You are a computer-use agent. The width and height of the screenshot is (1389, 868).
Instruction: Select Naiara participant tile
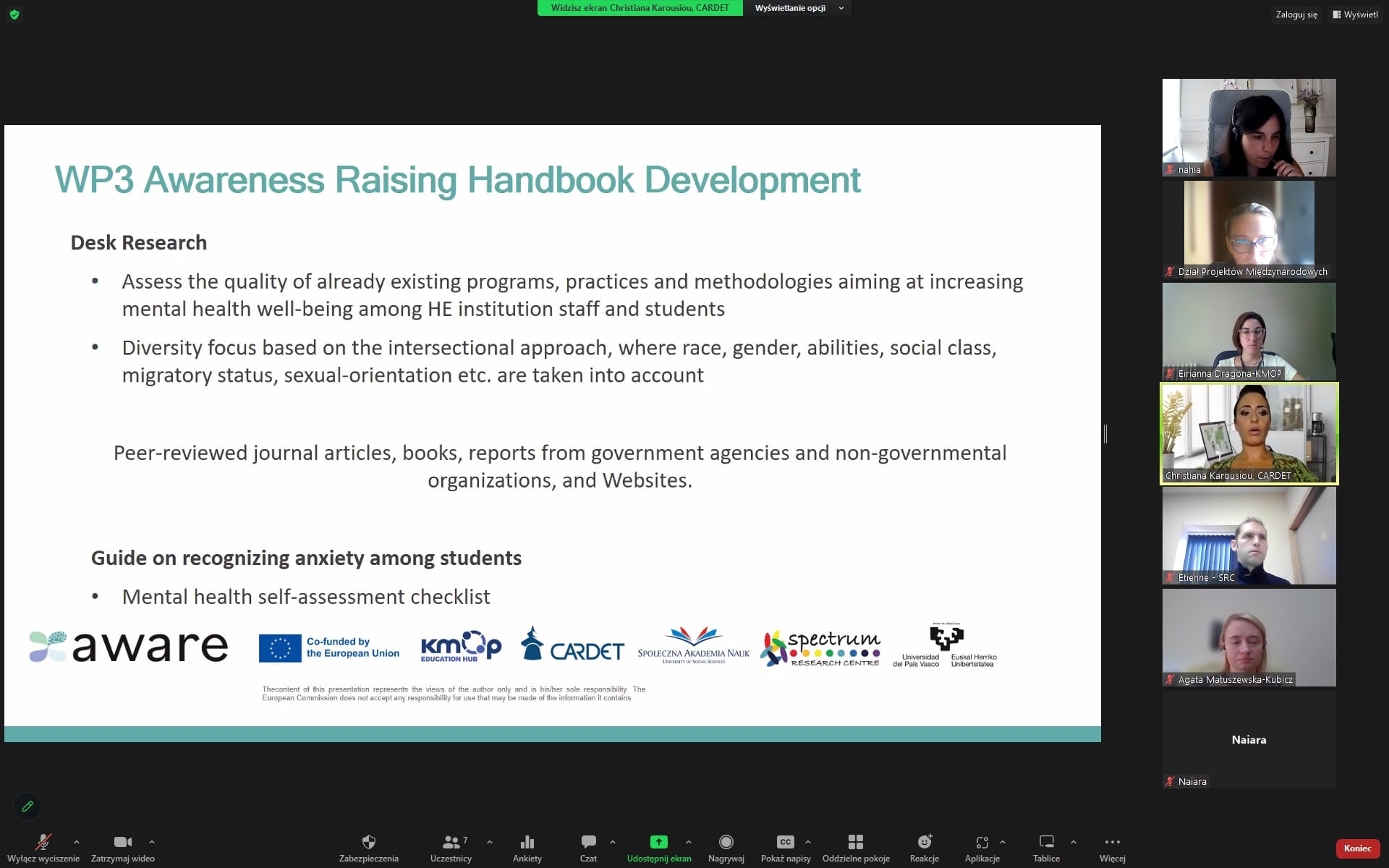(1249, 739)
